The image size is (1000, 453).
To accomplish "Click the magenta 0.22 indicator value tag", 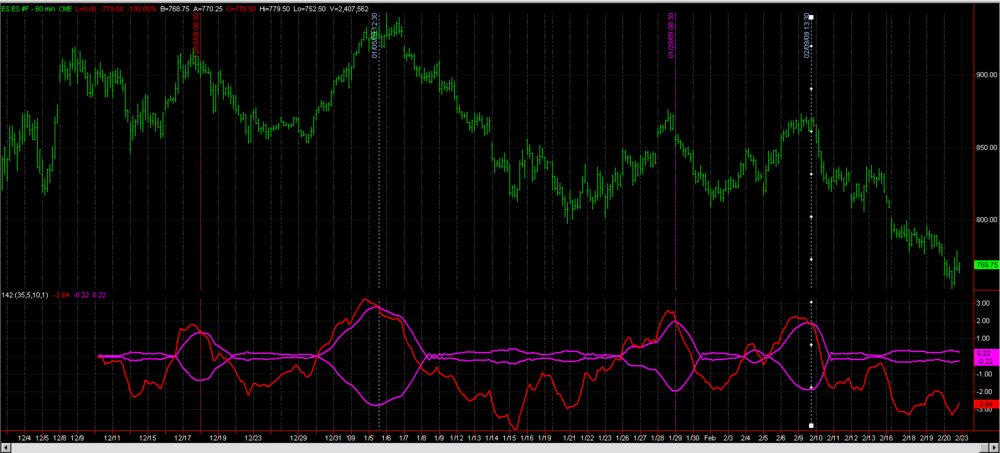I will tap(985, 353).
